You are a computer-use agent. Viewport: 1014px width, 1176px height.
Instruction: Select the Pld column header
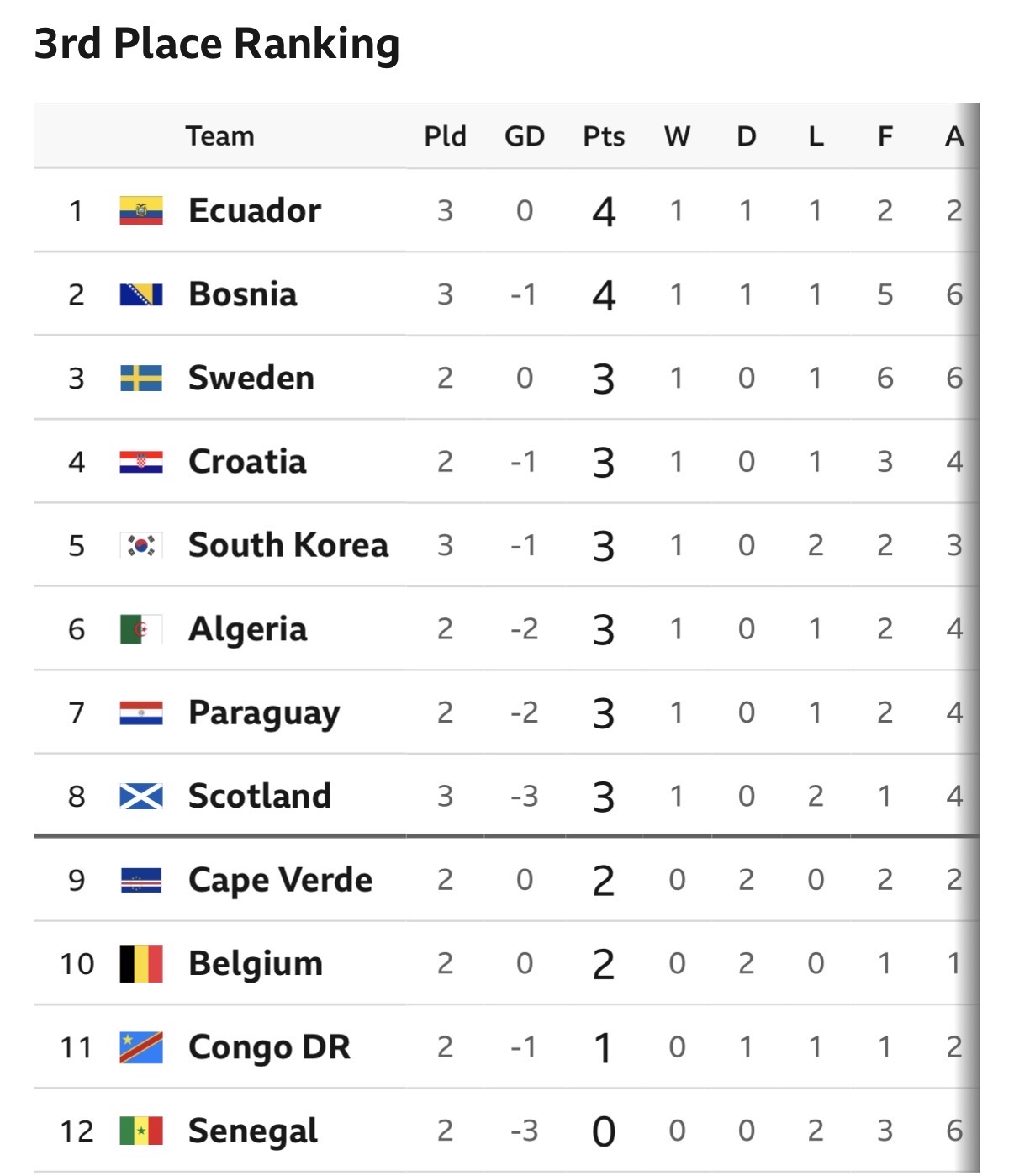pyautogui.click(x=445, y=136)
